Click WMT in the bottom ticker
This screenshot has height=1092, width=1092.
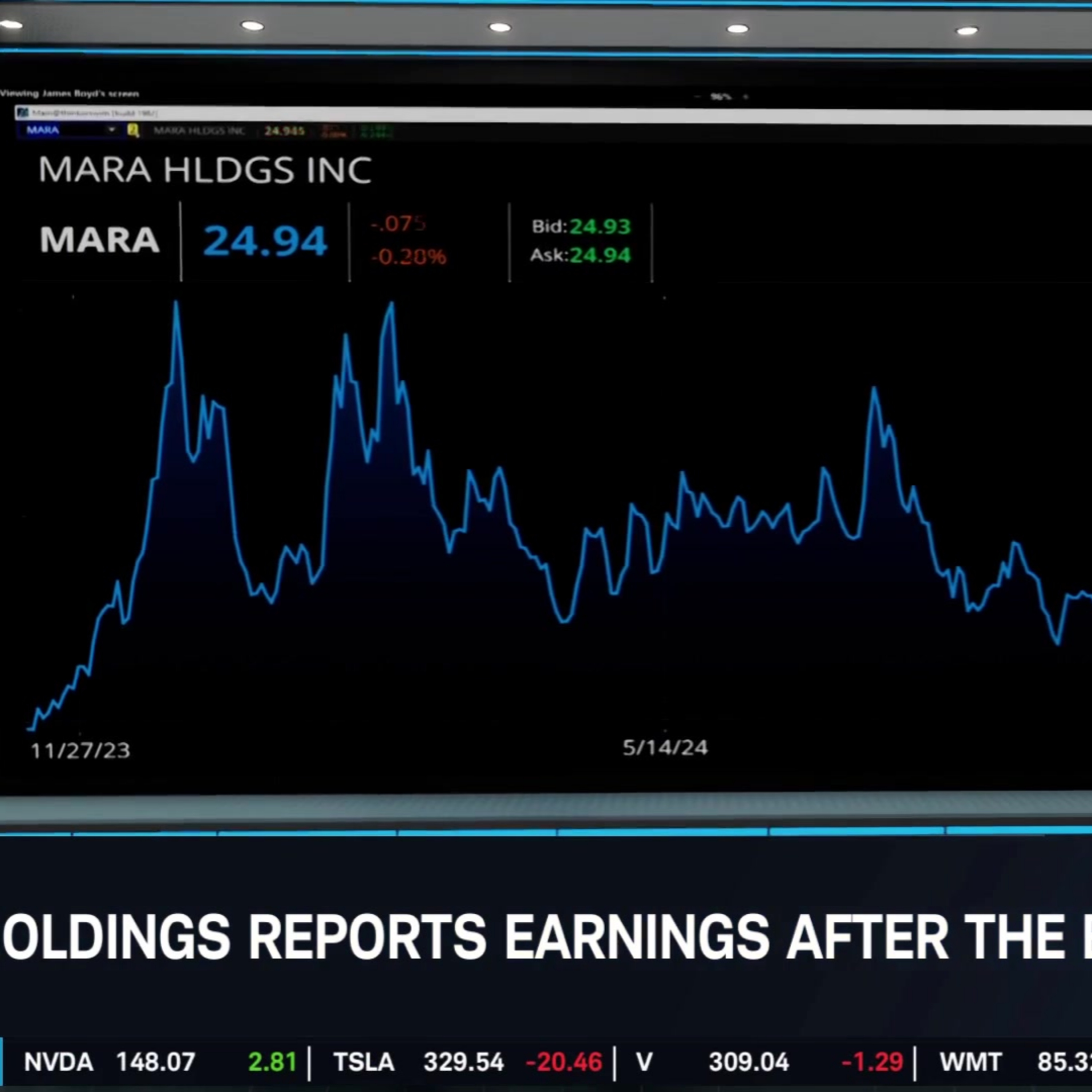[x=970, y=1062]
